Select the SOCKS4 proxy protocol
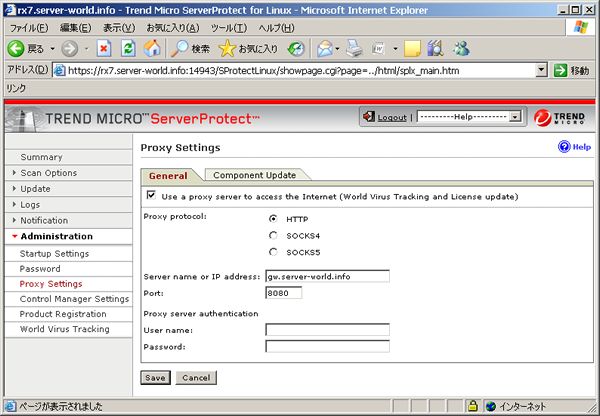Viewport: 600px width, 416px height. (273, 235)
